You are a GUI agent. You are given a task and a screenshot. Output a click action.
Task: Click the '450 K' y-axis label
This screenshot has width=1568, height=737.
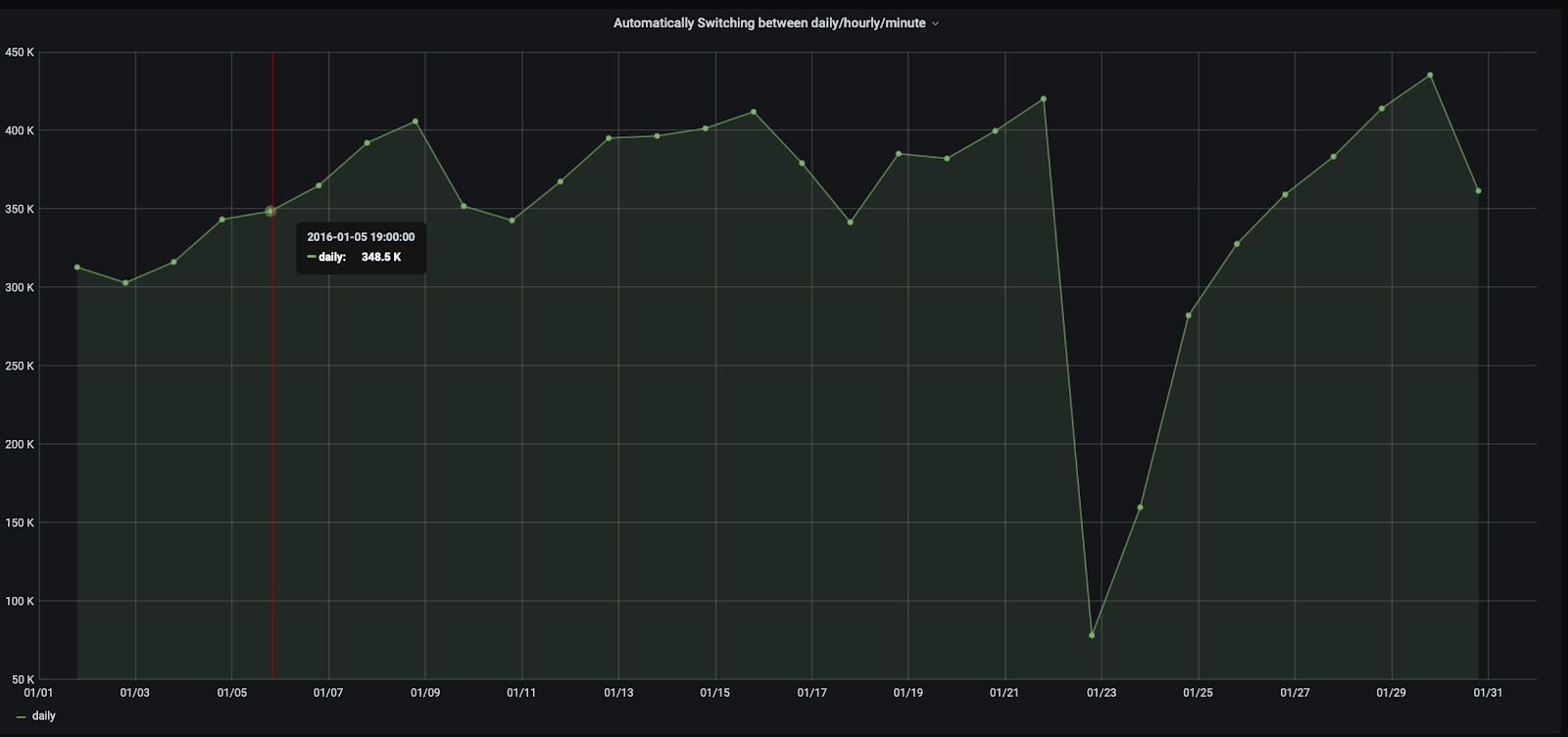20,53
